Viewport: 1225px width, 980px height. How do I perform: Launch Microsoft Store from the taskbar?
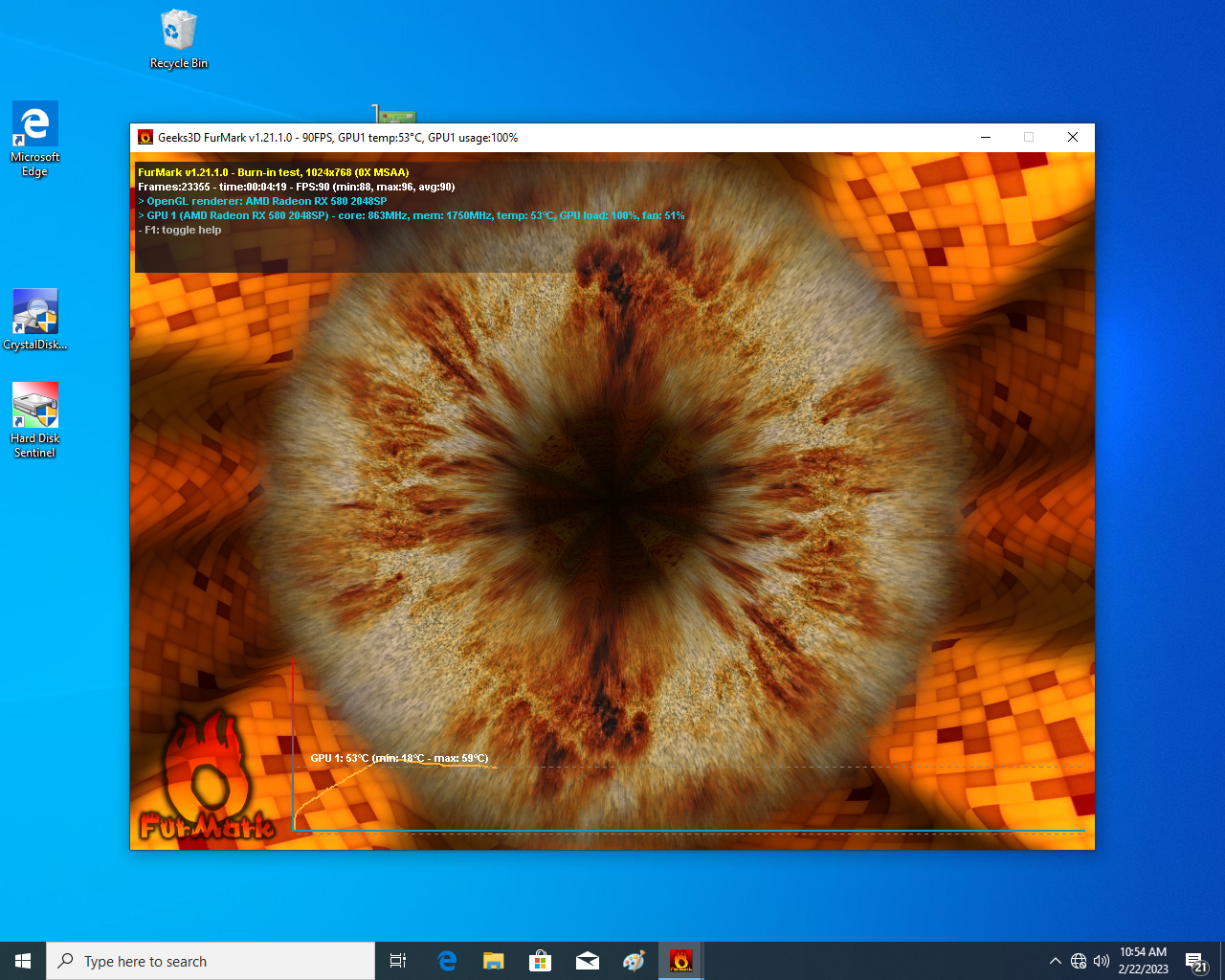540,961
